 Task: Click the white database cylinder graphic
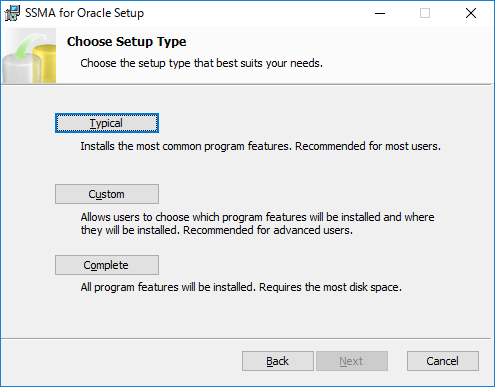click(x=18, y=70)
